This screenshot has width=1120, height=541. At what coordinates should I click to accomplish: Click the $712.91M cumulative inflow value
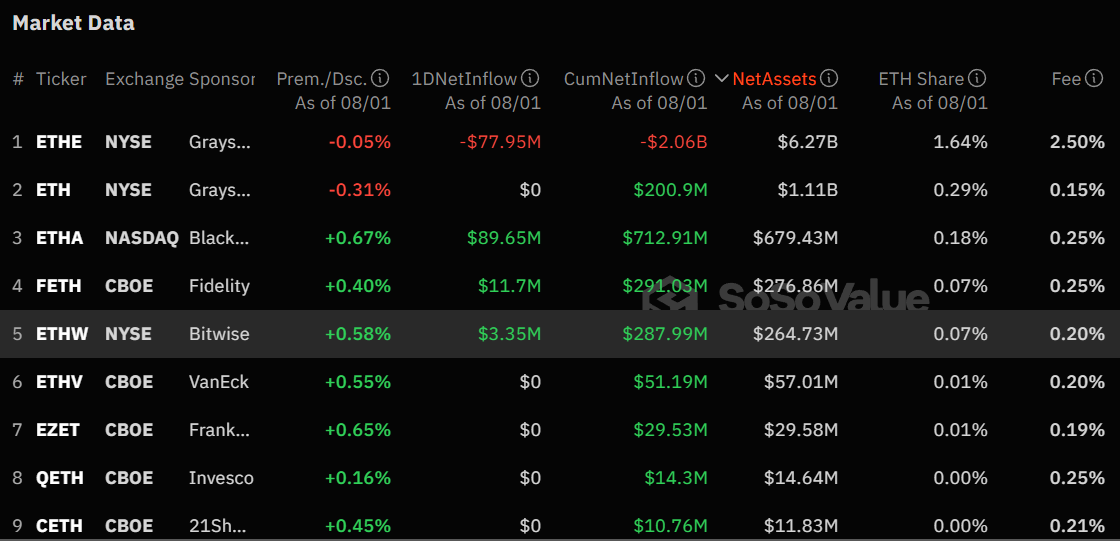tap(665, 237)
